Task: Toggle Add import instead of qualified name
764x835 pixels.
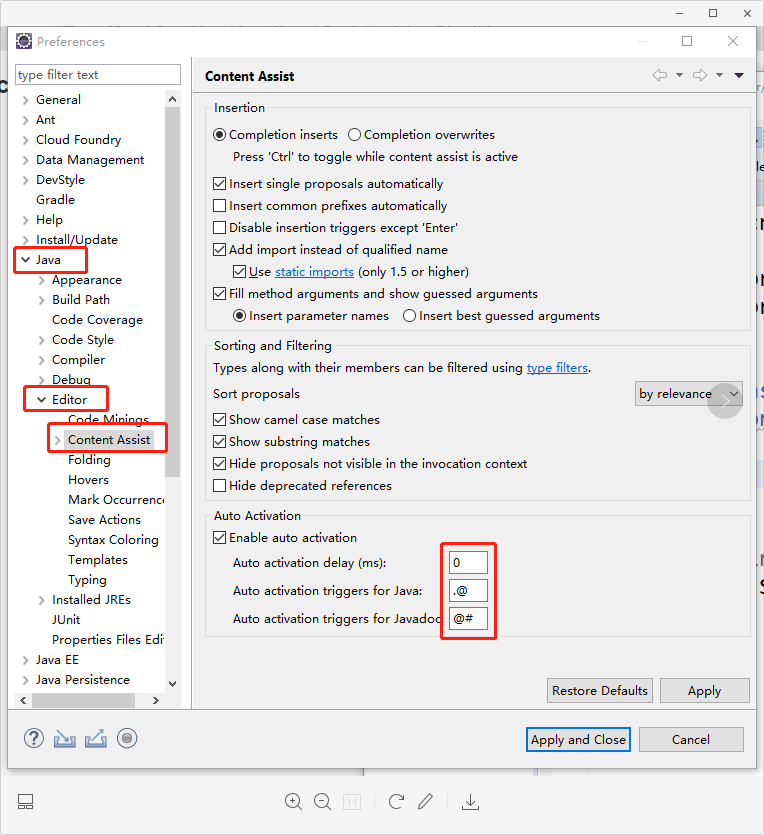Action: coord(219,250)
